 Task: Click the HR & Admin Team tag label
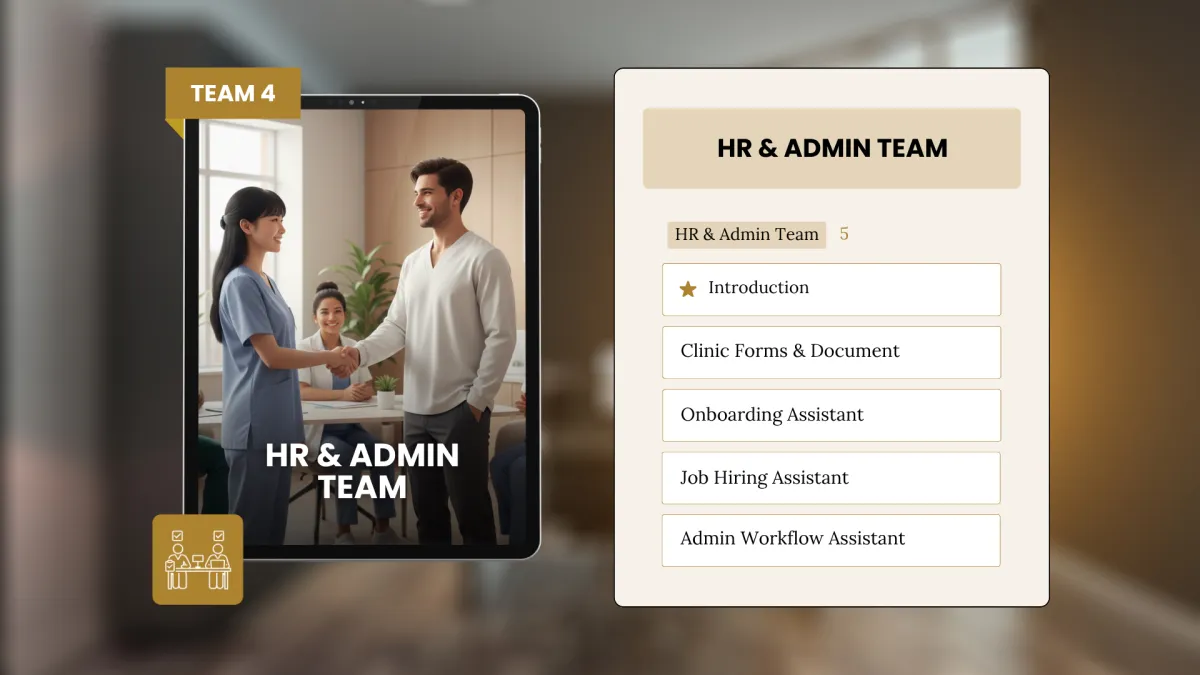pyautogui.click(x=747, y=234)
